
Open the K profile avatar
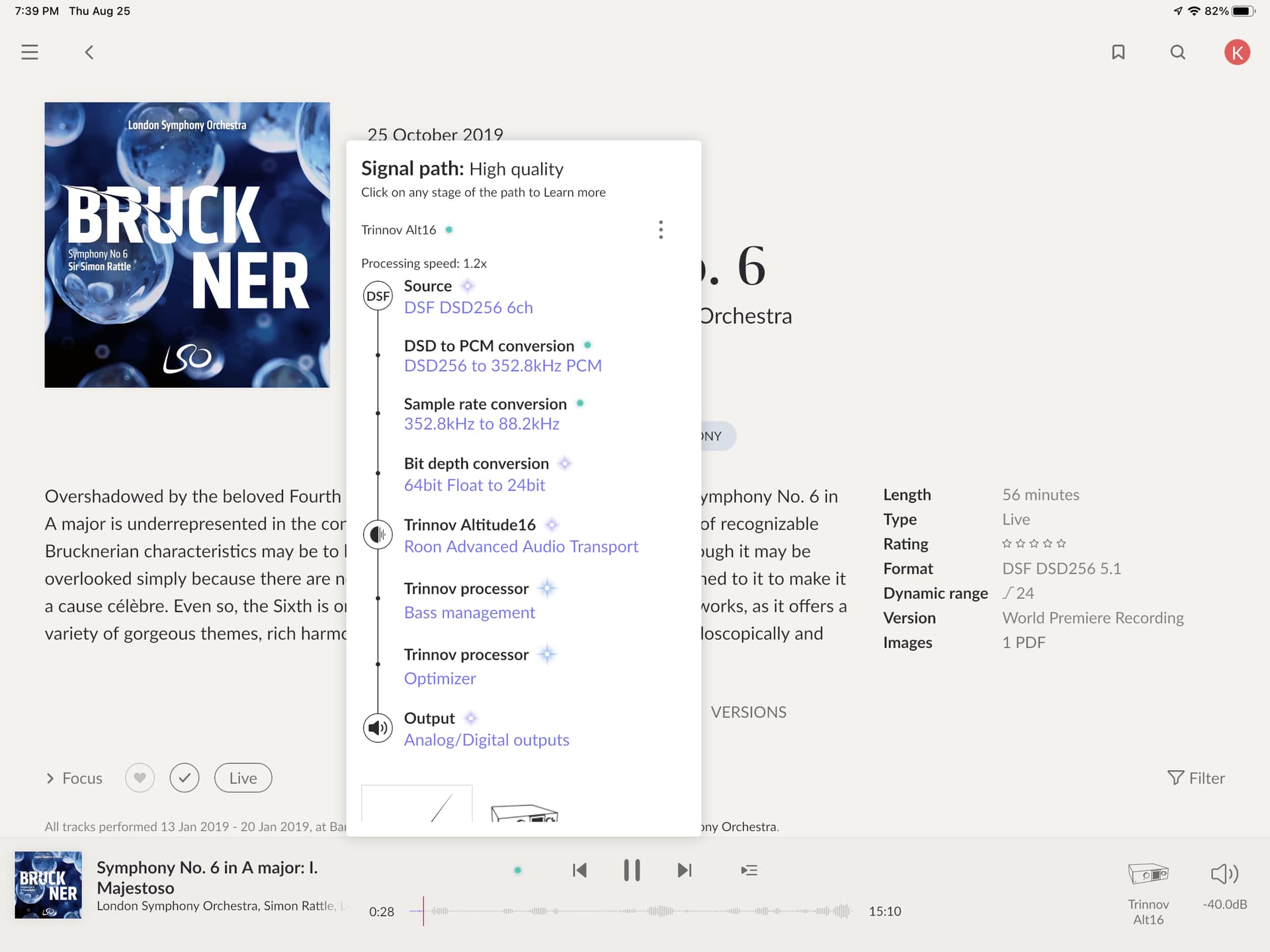point(1237,52)
